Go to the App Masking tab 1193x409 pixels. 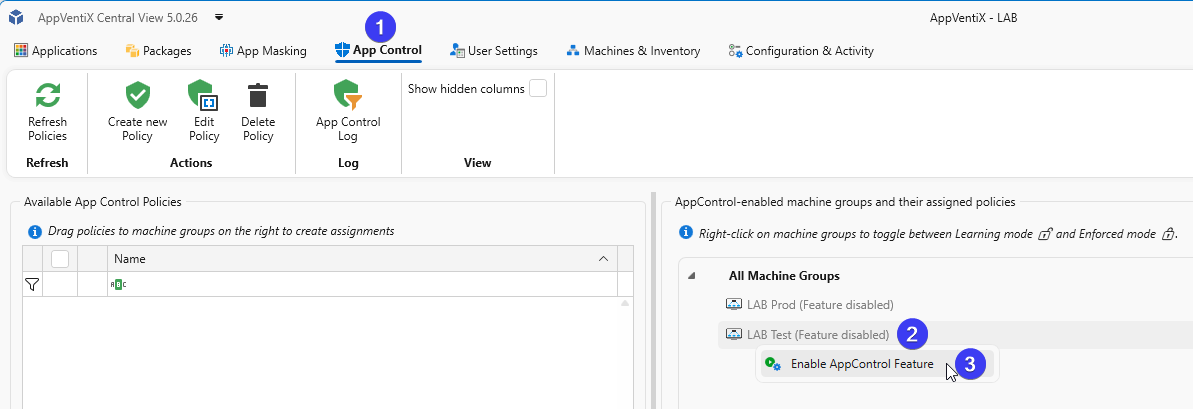263,51
